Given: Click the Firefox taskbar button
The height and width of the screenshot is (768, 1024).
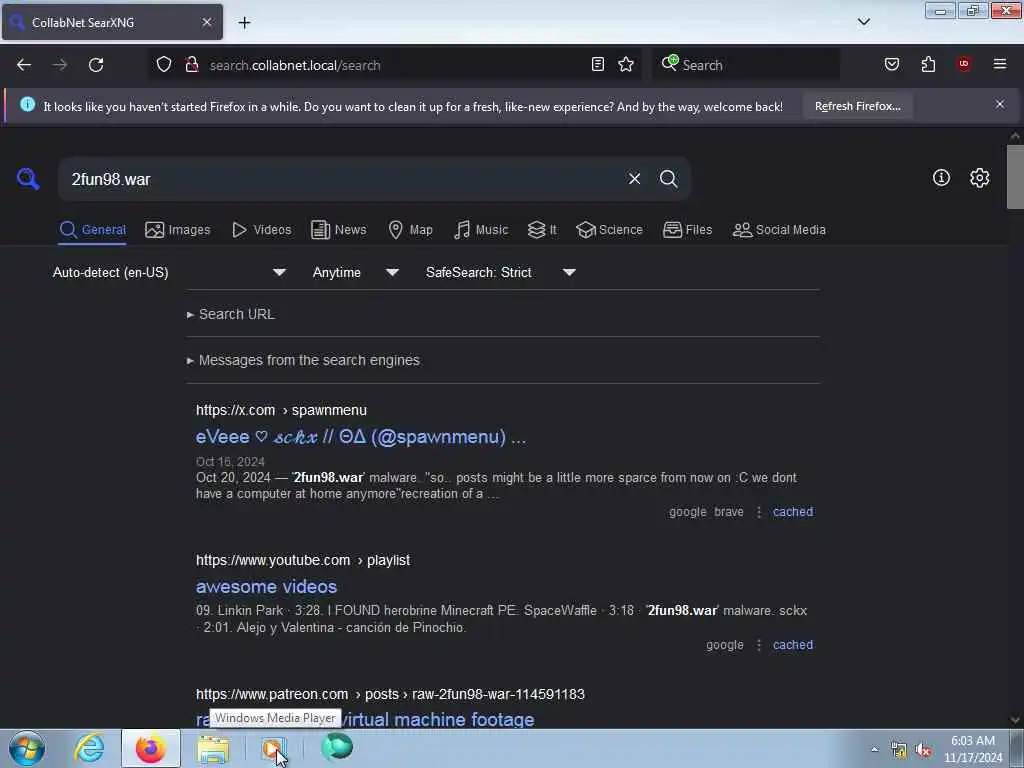Looking at the screenshot, I should pyautogui.click(x=150, y=748).
